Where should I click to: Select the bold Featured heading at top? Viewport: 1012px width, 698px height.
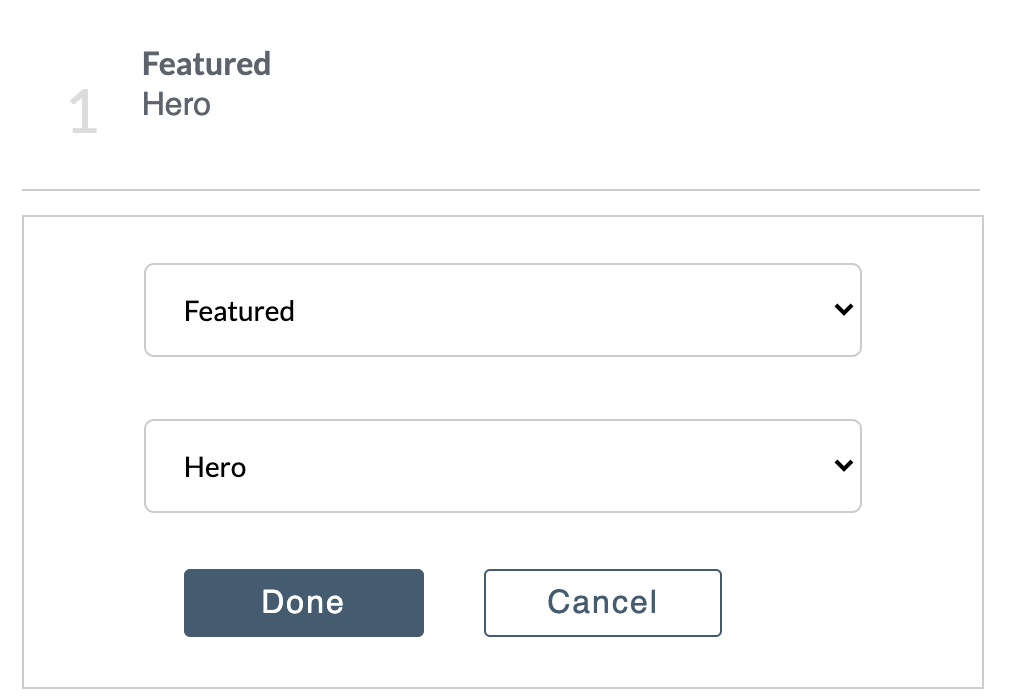[x=206, y=64]
